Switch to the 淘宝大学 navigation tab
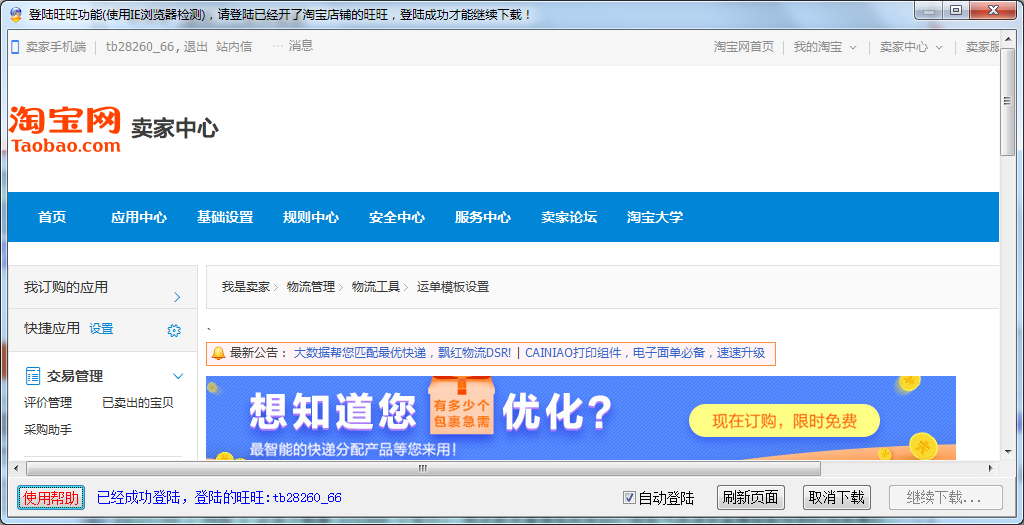This screenshot has height=525, width=1024. pyautogui.click(x=655, y=217)
